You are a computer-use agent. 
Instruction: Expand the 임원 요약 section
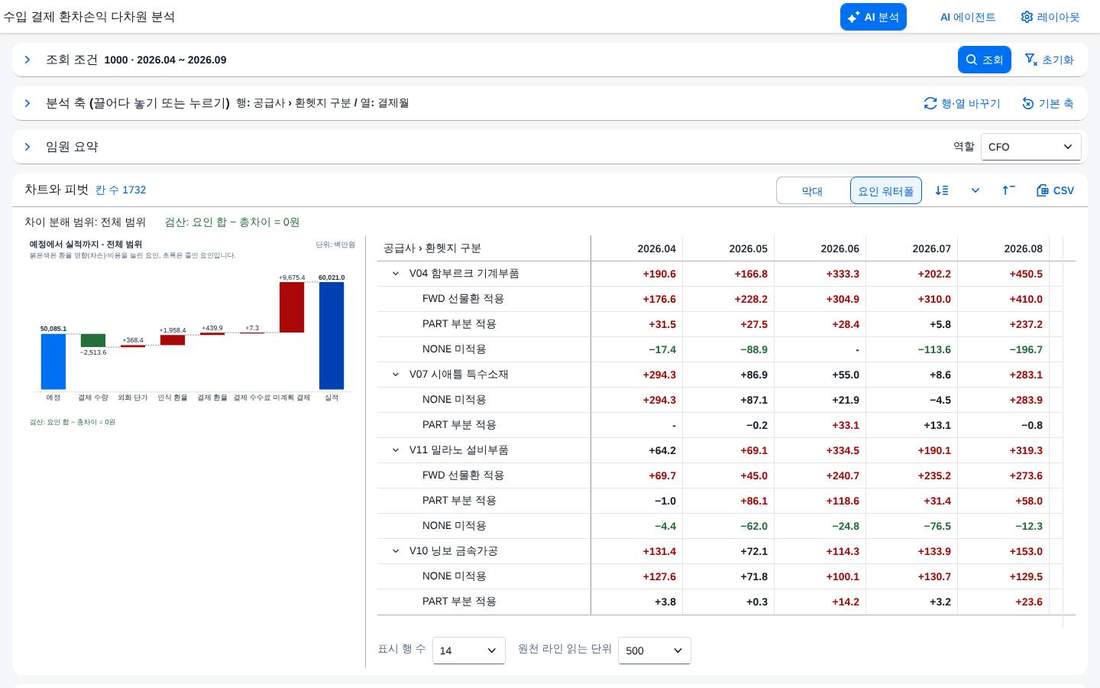(x=27, y=147)
